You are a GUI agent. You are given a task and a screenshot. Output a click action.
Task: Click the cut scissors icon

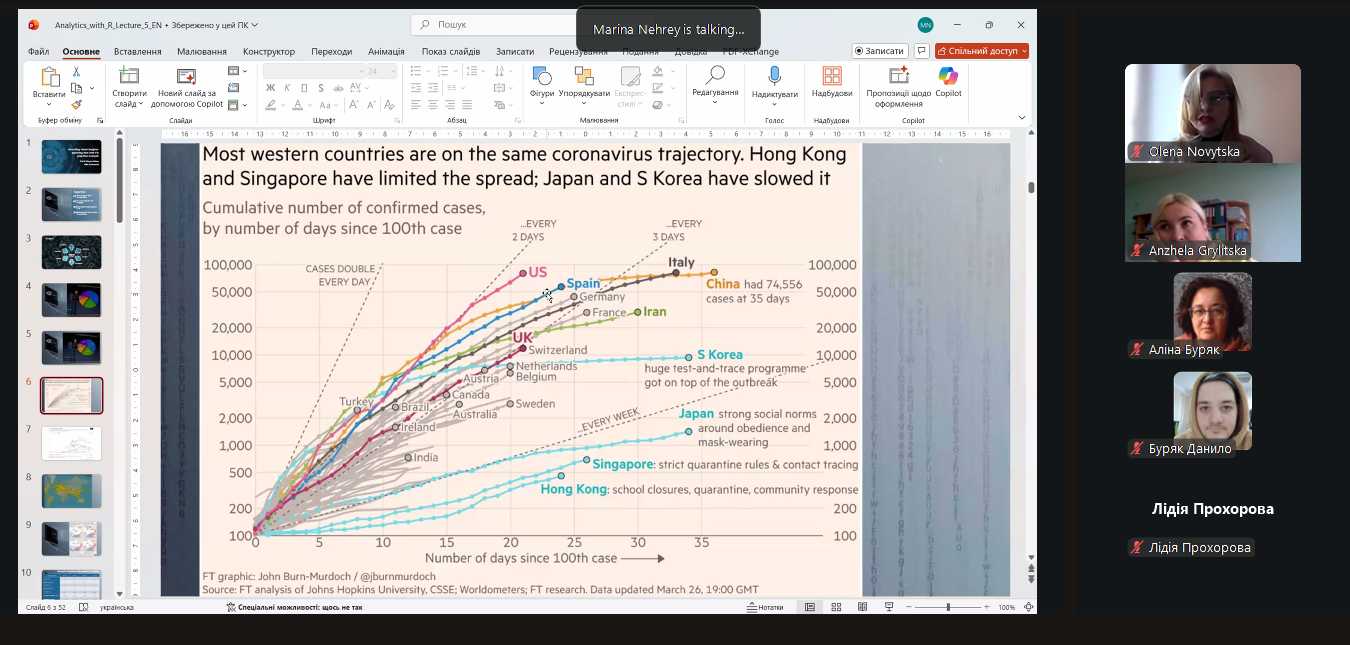[76, 72]
